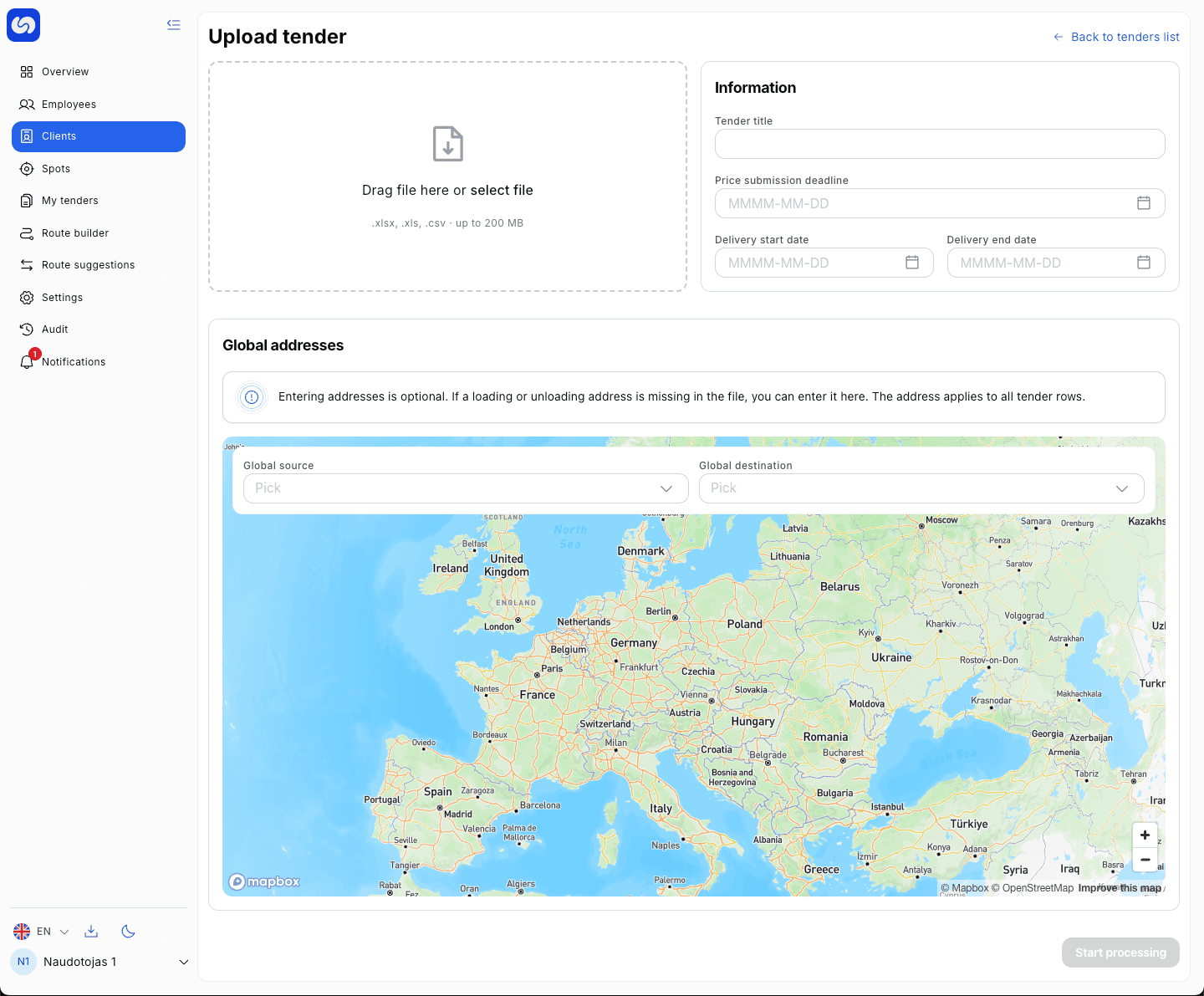Click the Overview grid icon
Viewport: 1204px width, 996px height.
pos(27,72)
